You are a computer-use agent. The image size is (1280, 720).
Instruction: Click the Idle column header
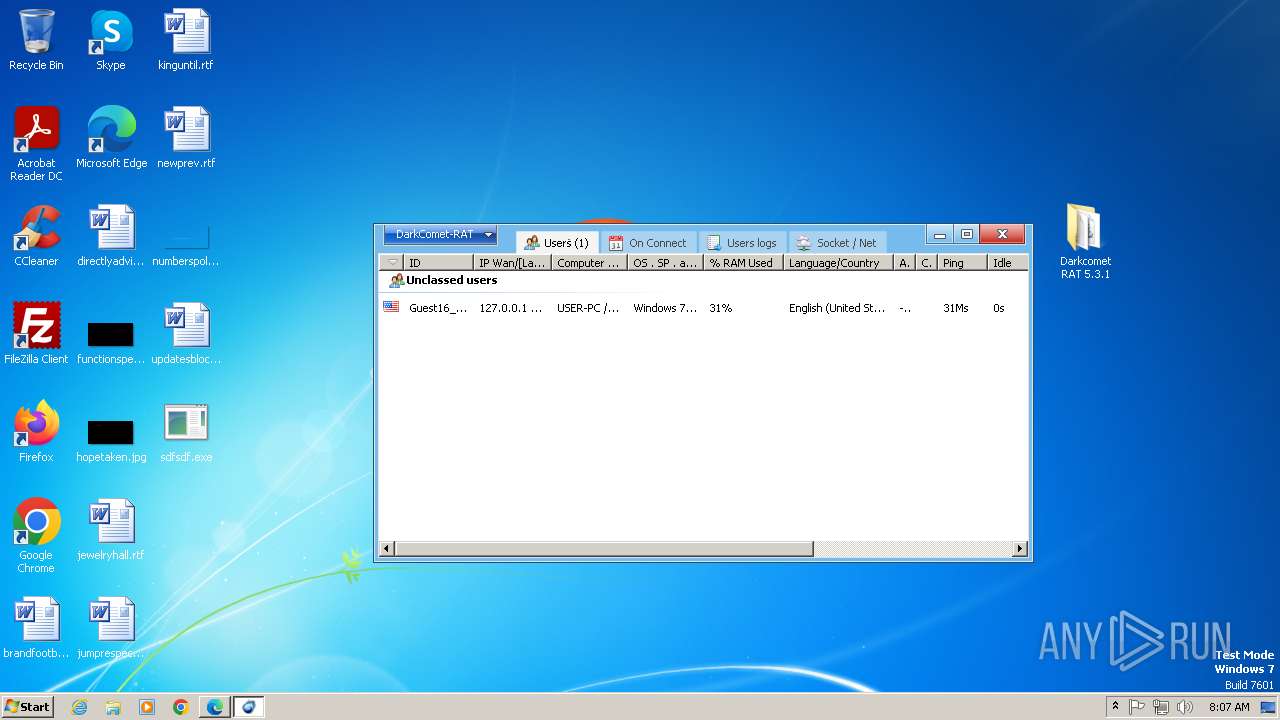coord(1008,263)
